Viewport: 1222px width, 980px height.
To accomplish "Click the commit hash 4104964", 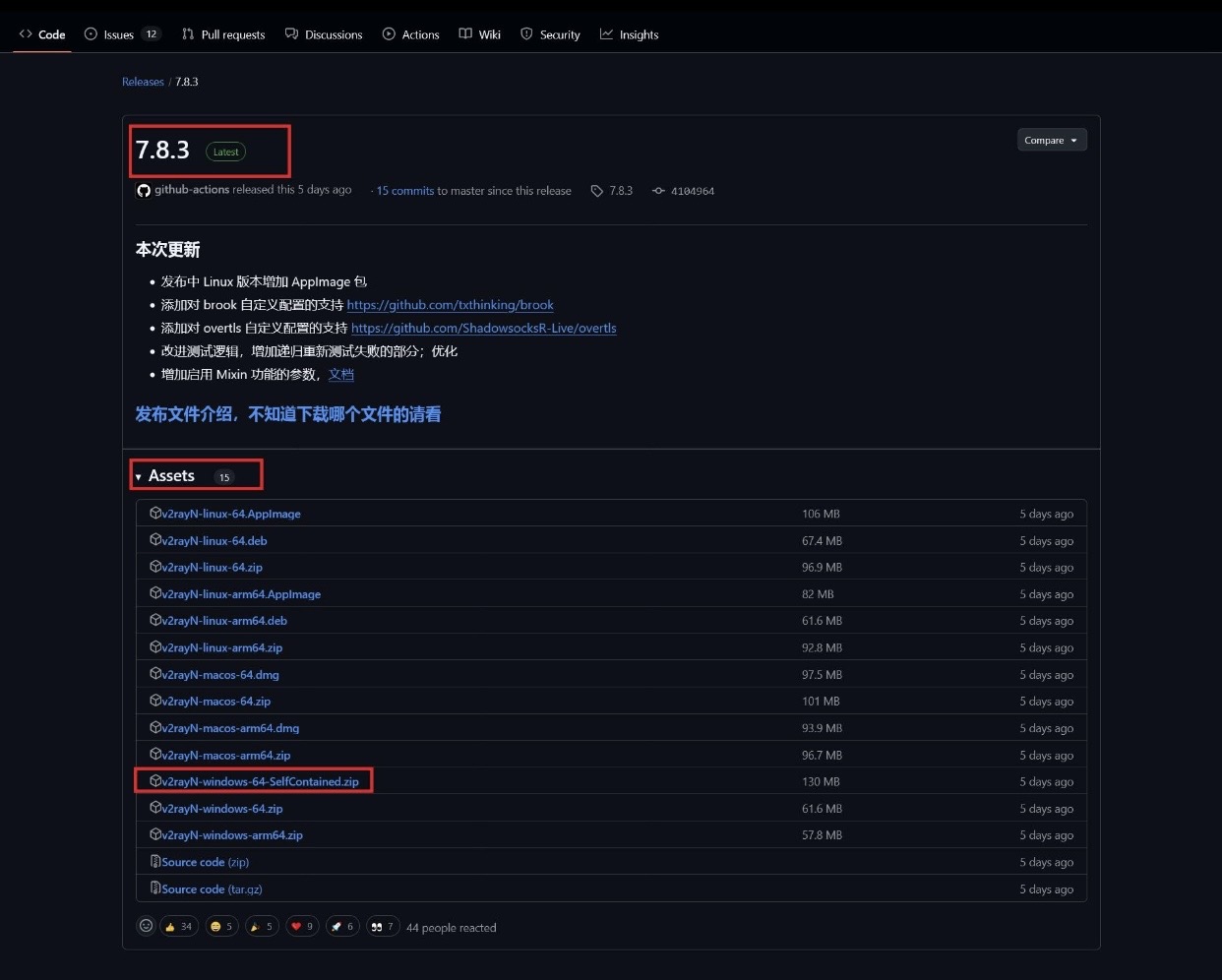I will [x=693, y=191].
